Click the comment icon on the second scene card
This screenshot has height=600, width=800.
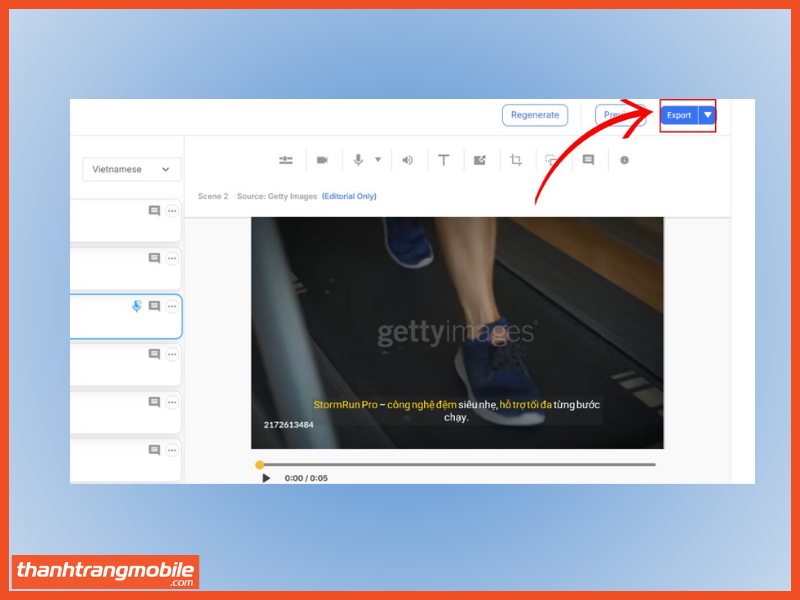click(154, 258)
